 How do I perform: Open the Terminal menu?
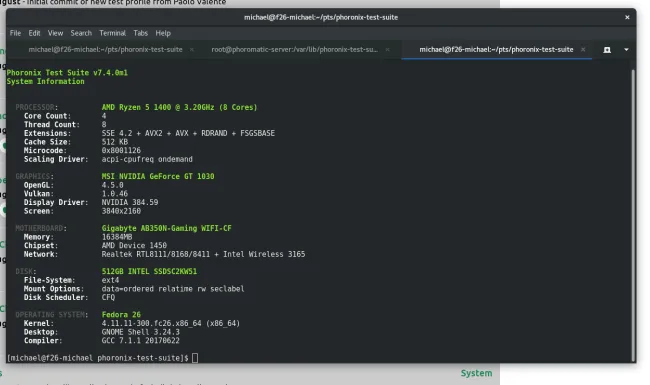tap(112, 33)
